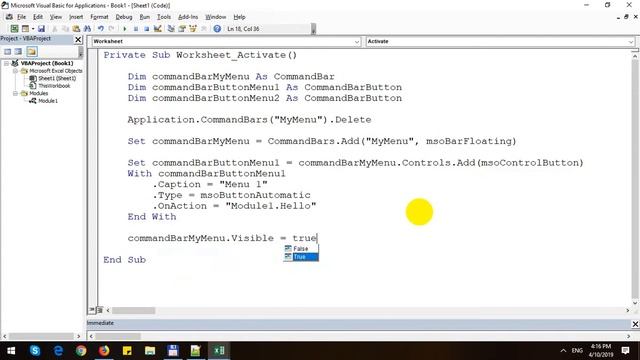Open the Run menu
Image resolution: width=640 pixels, height=360 pixels.
point(144,17)
